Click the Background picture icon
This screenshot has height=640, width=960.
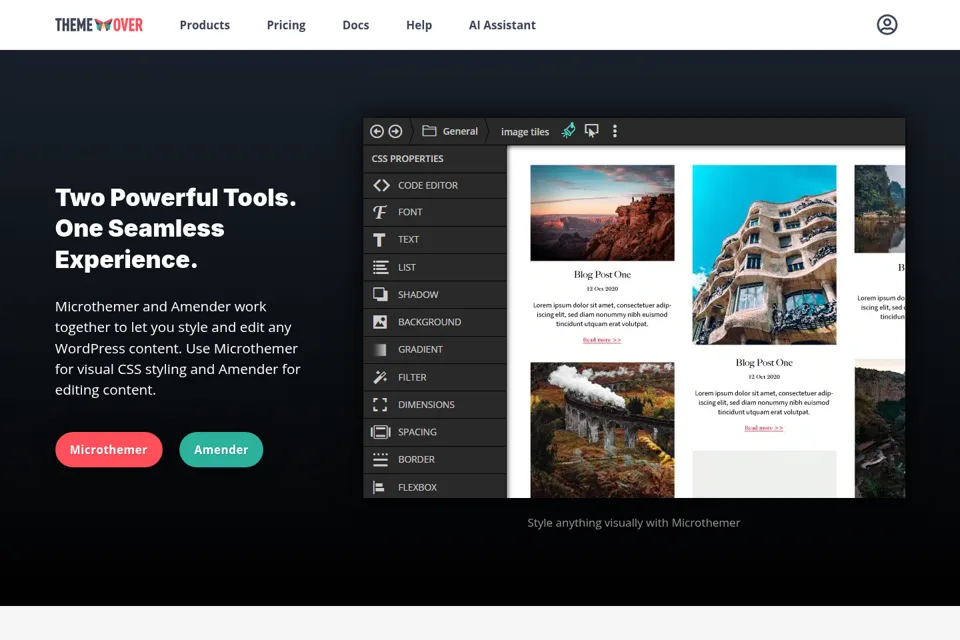click(380, 322)
